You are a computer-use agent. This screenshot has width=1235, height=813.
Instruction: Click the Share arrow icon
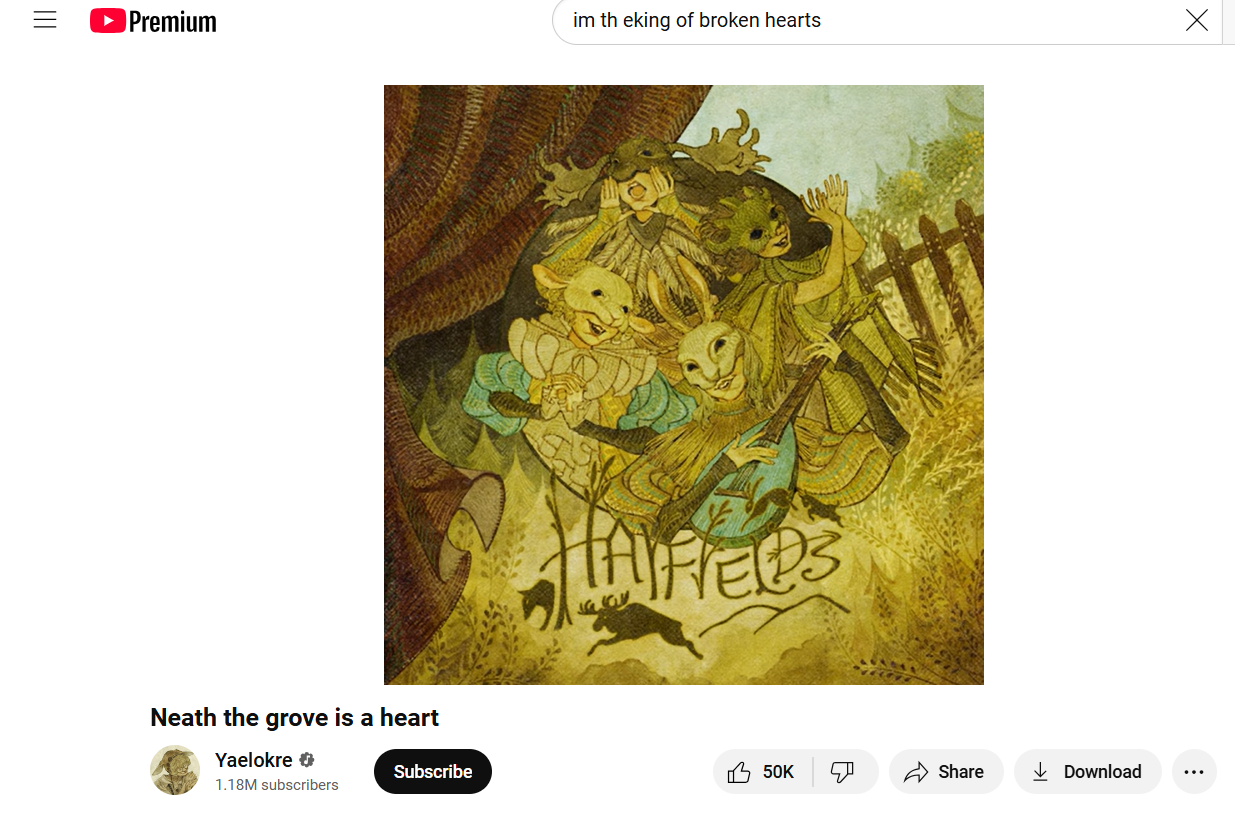pos(916,772)
